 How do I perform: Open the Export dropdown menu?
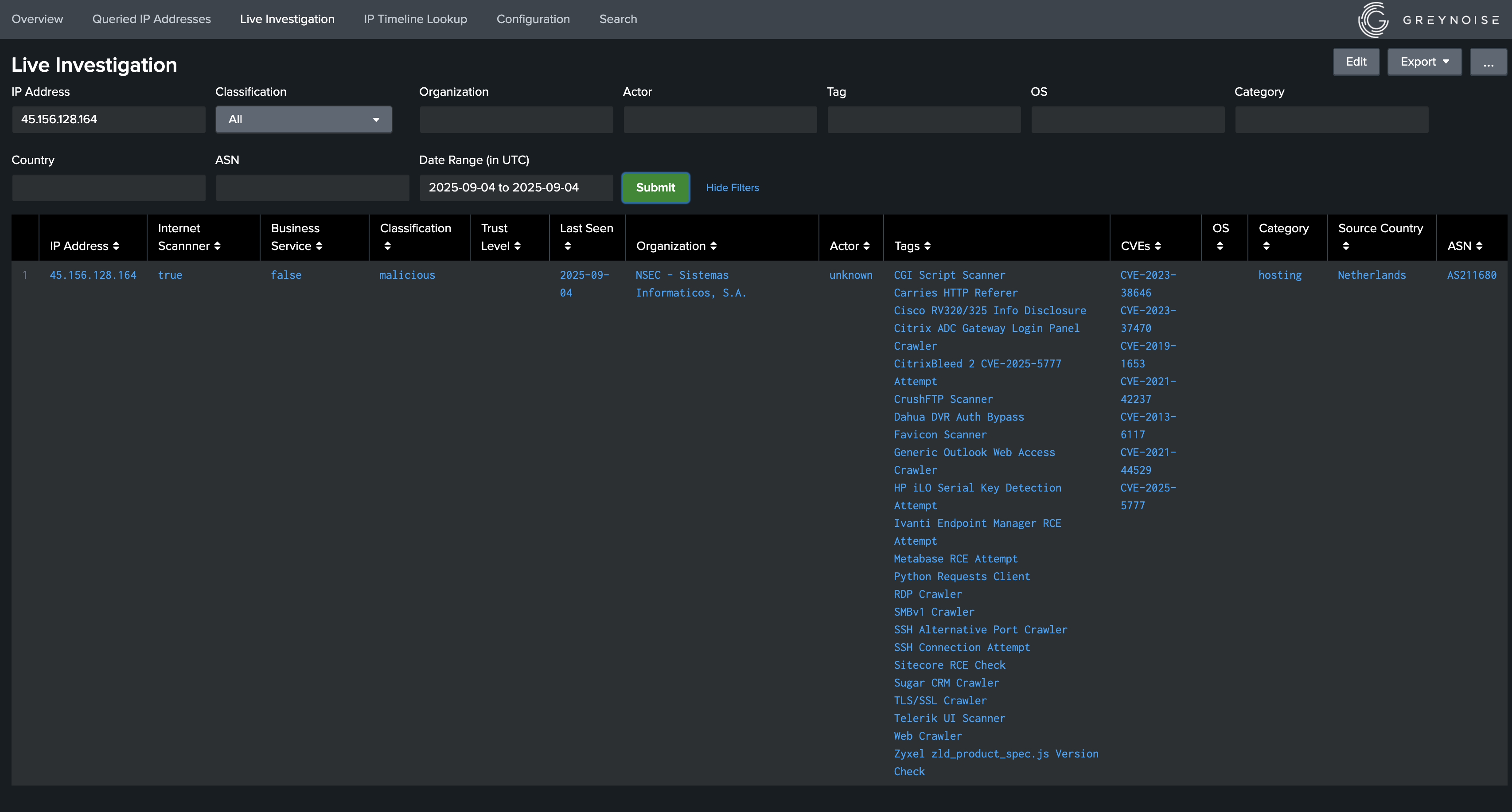1424,62
